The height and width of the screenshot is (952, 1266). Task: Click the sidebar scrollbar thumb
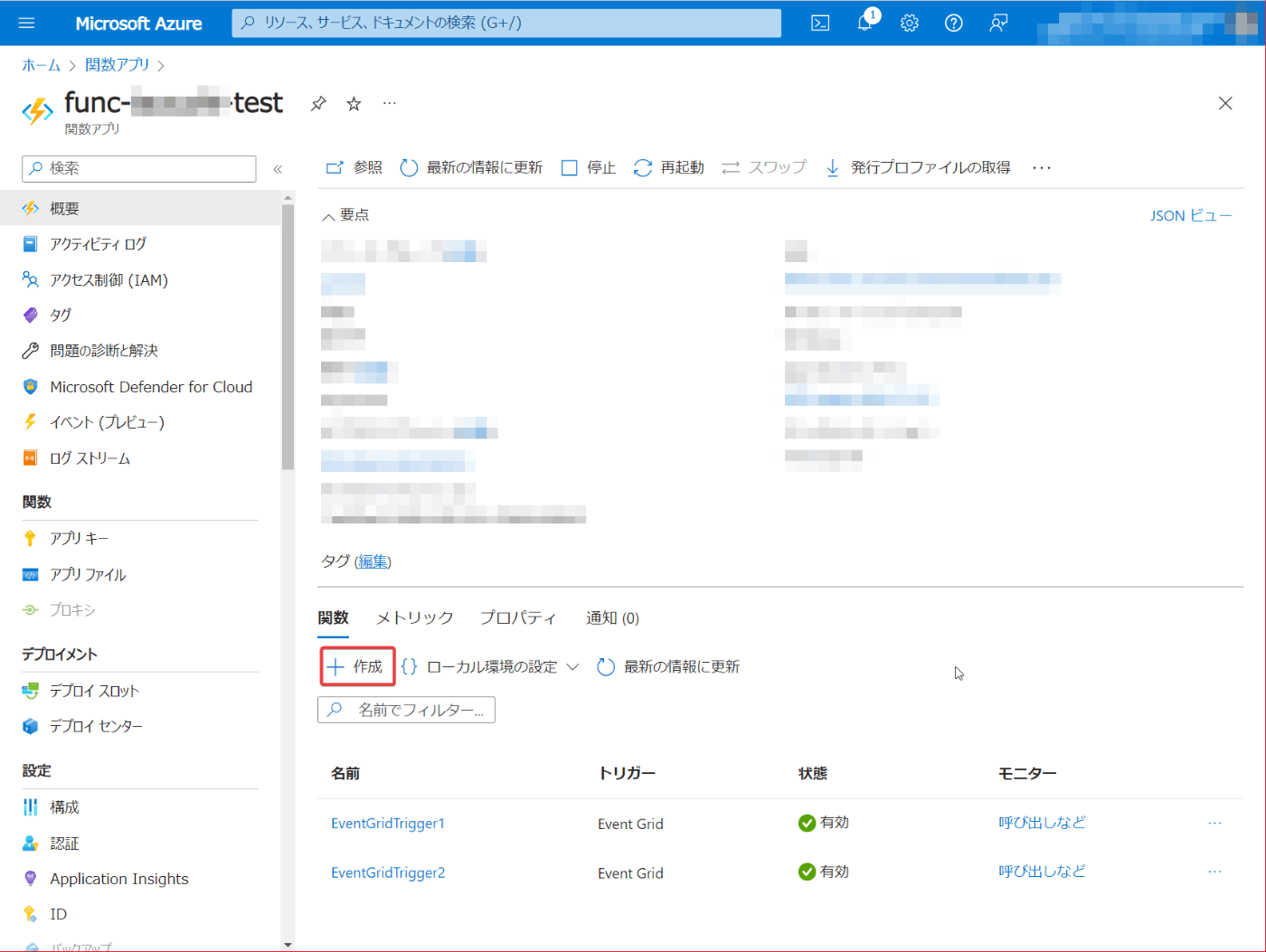(x=288, y=336)
